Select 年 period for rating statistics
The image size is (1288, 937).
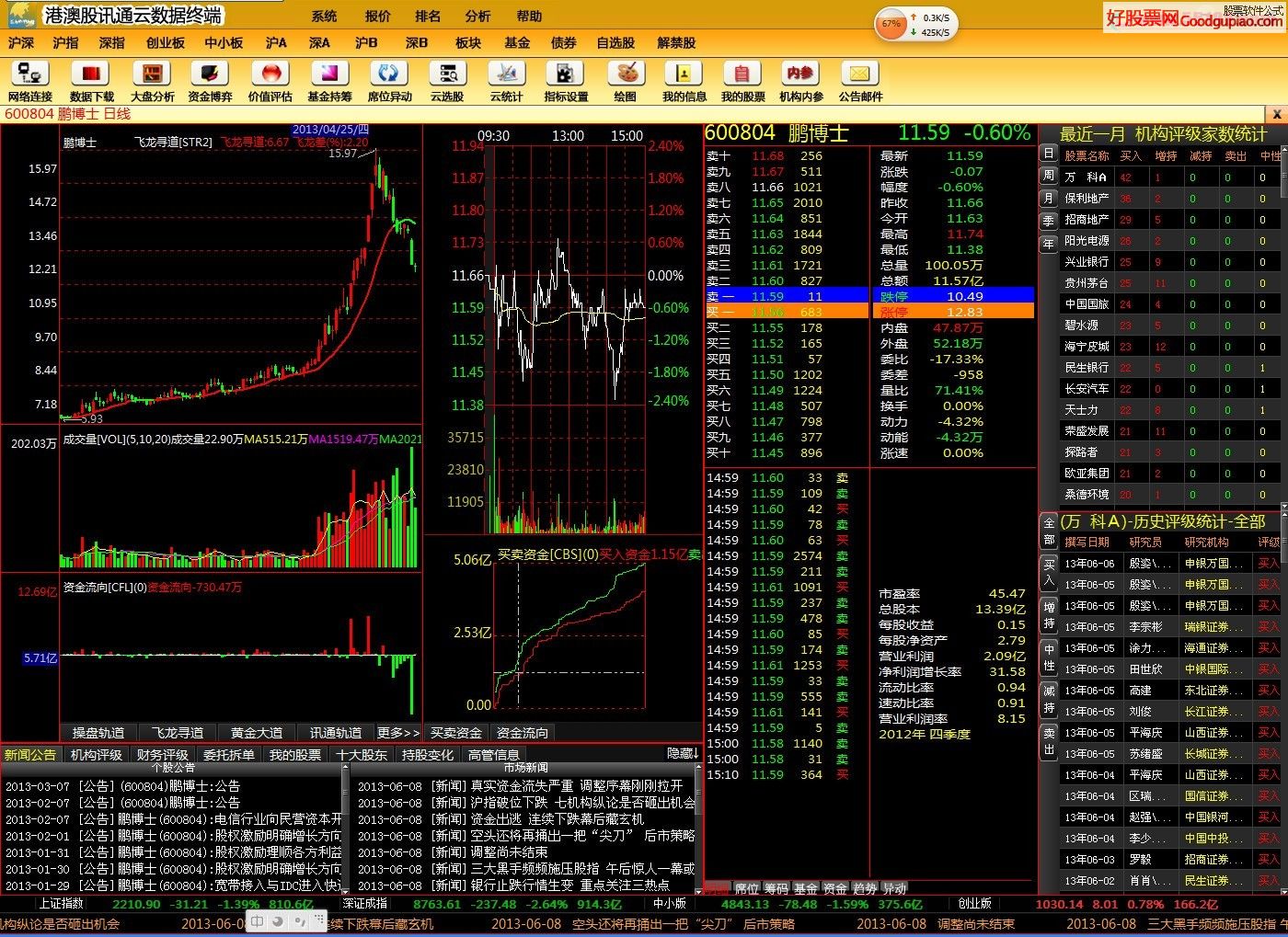pos(1048,245)
